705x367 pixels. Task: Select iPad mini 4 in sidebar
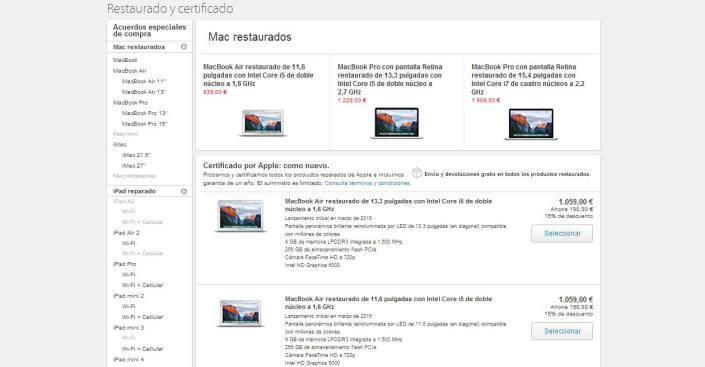coord(129,359)
